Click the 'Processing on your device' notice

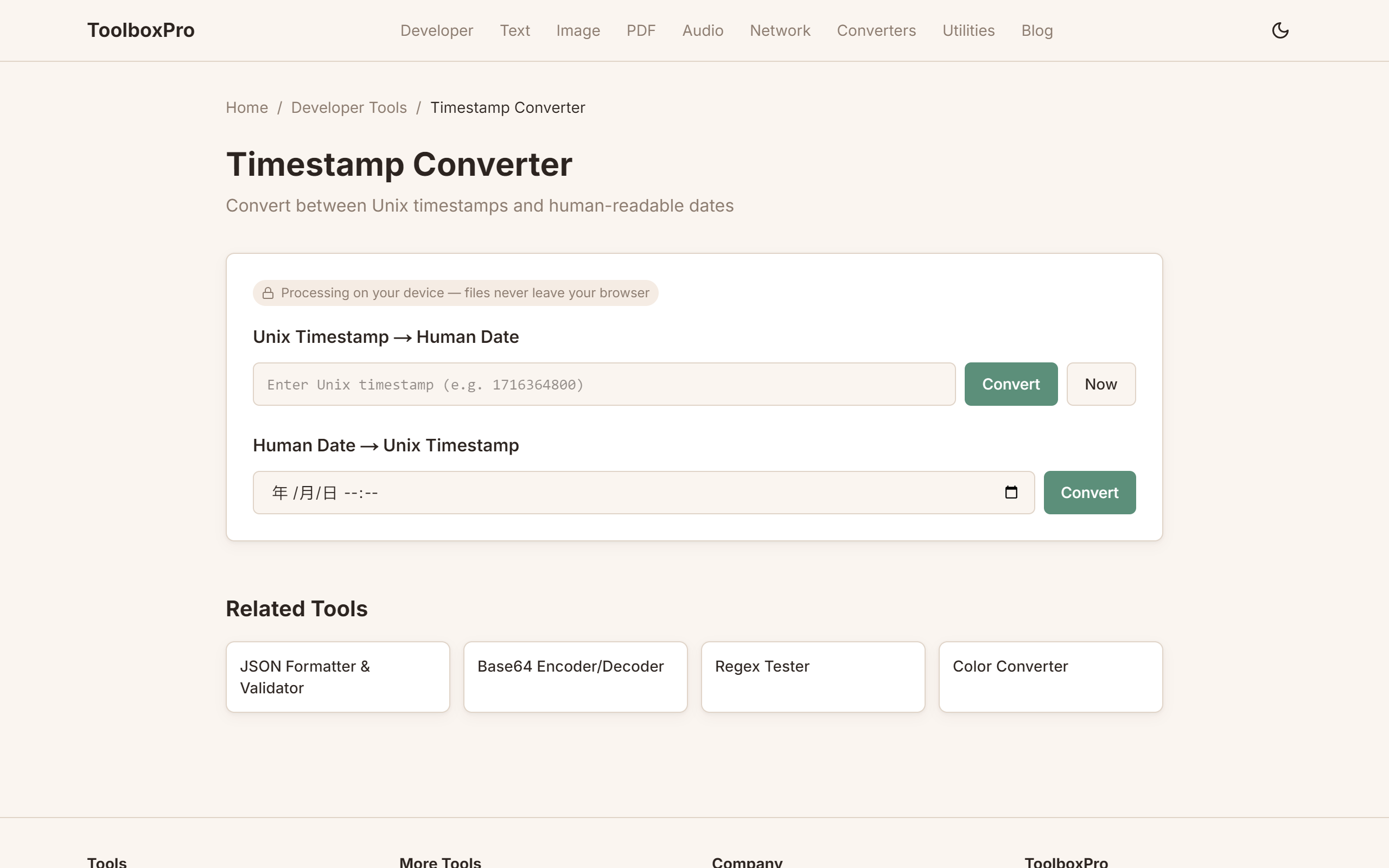tap(455, 293)
